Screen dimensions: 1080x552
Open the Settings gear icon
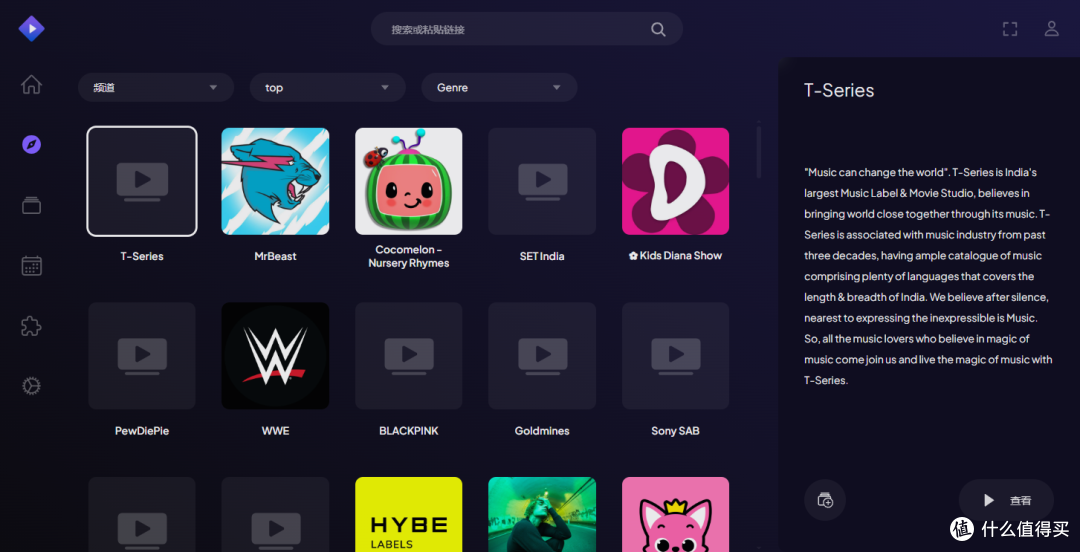pyautogui.click(x=31, y=386)
